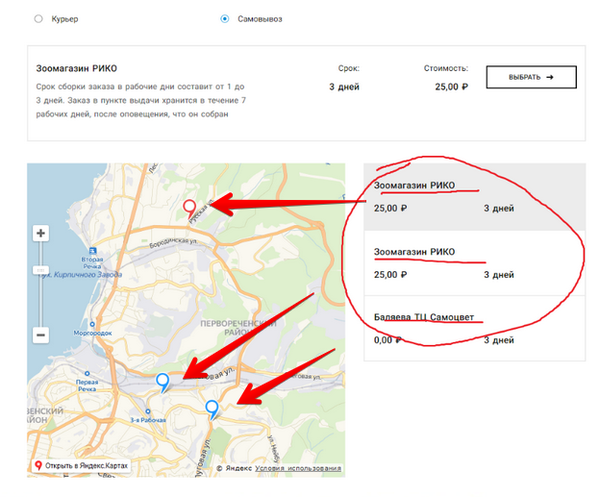Click the ВЫБРАТЬ button
Image resolution: width=600 pixels, height=497 pixels.
(x=531, y=77)
